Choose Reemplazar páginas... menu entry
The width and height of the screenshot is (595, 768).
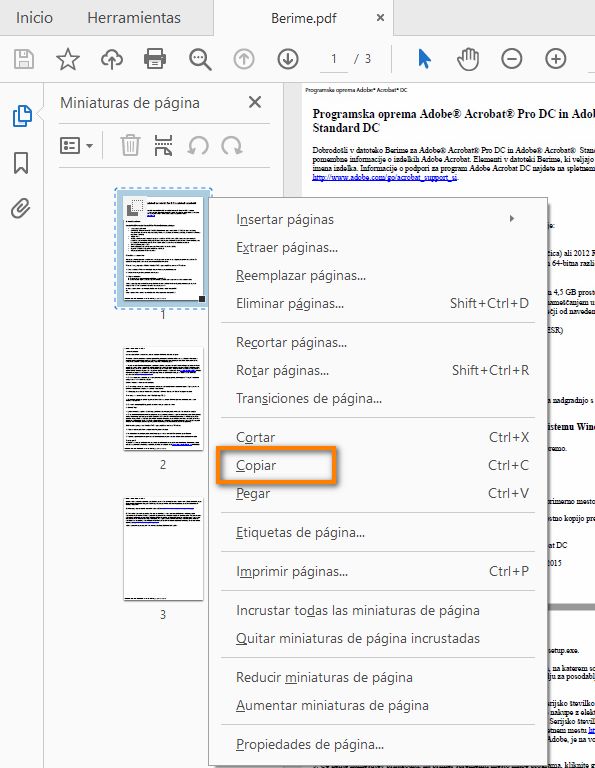coord(377,275)
